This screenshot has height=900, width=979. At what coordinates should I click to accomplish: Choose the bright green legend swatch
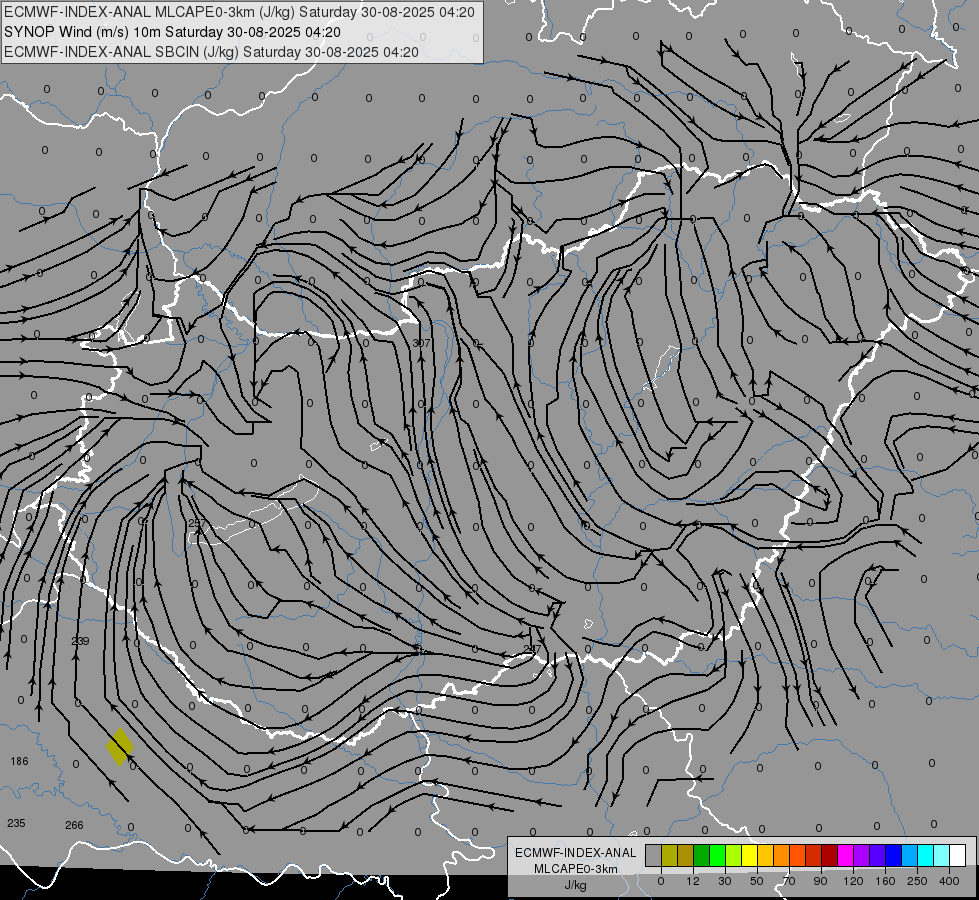[x=718, y=855]
